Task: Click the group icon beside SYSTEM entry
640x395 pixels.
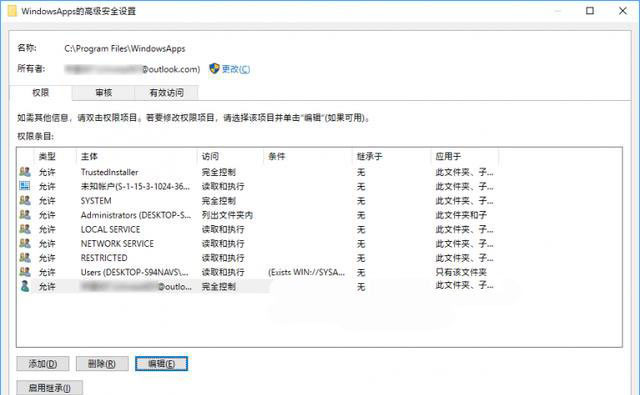Action: coord(25,200)
